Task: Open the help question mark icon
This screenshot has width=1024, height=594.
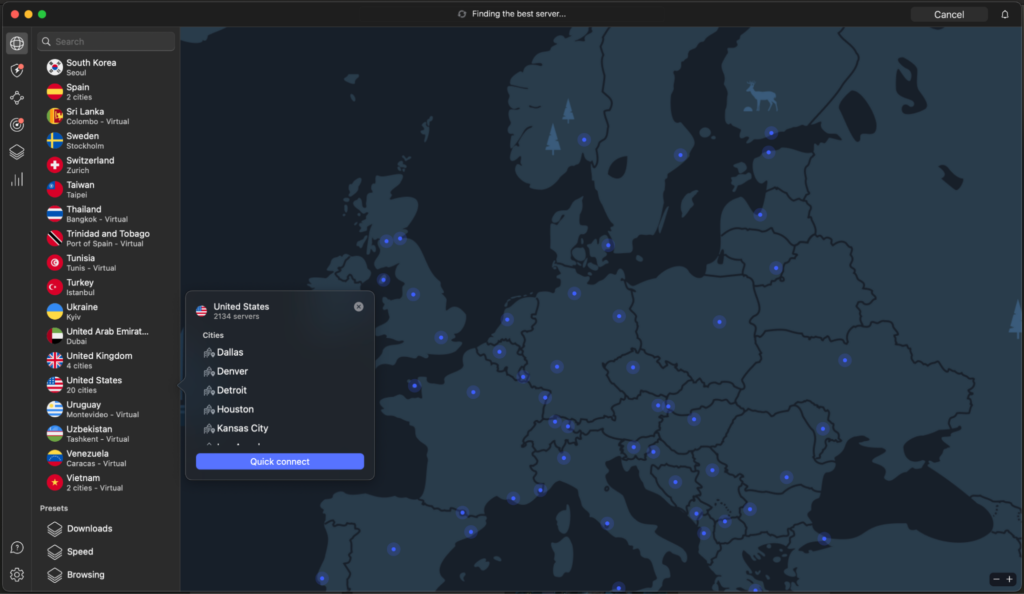Action: pos(17,548)
